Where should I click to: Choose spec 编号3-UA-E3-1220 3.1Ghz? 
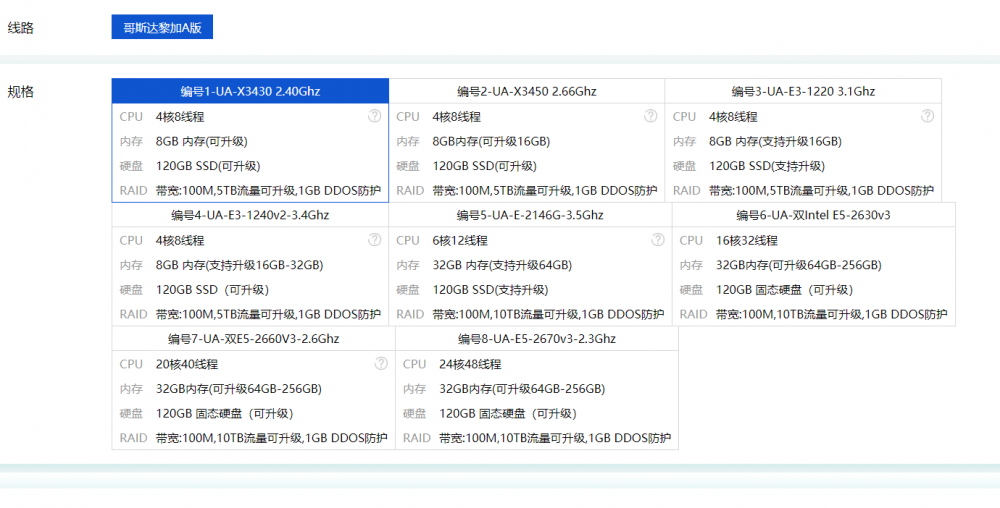(803, 91)
